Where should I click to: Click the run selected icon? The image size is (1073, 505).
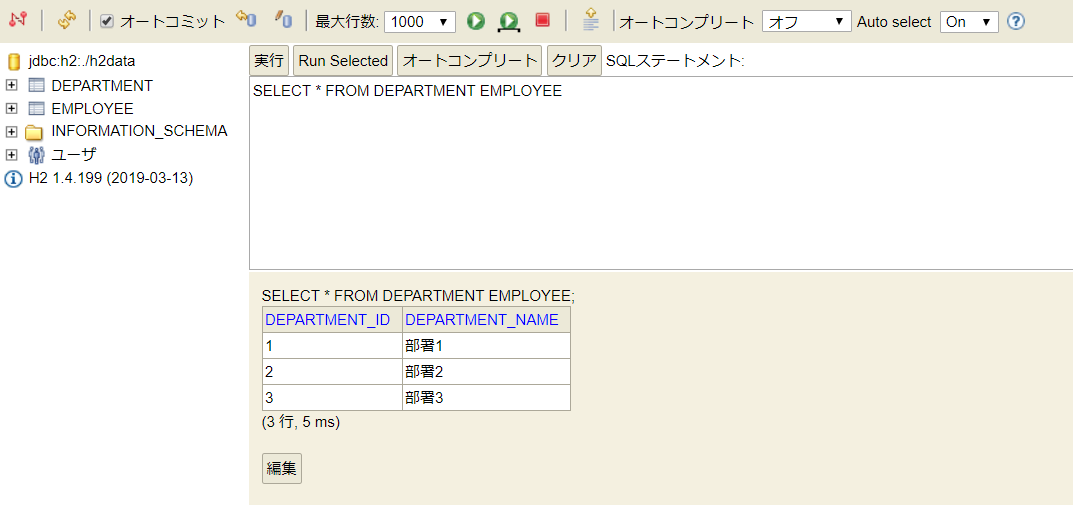tap(508, 22)
